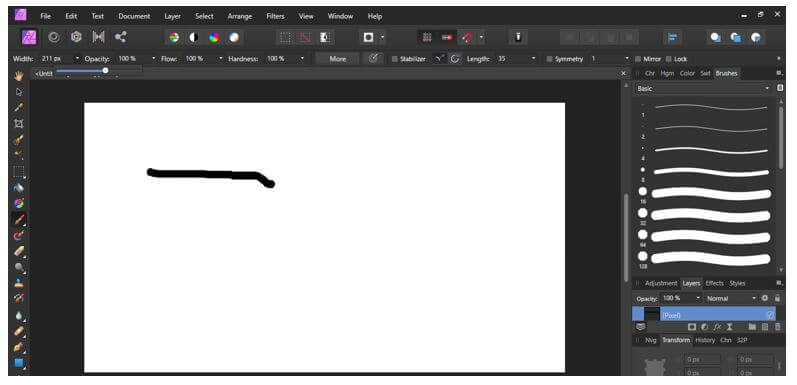Open the Hardness dropdown
The image size is (797, 385).
(302, 59)
